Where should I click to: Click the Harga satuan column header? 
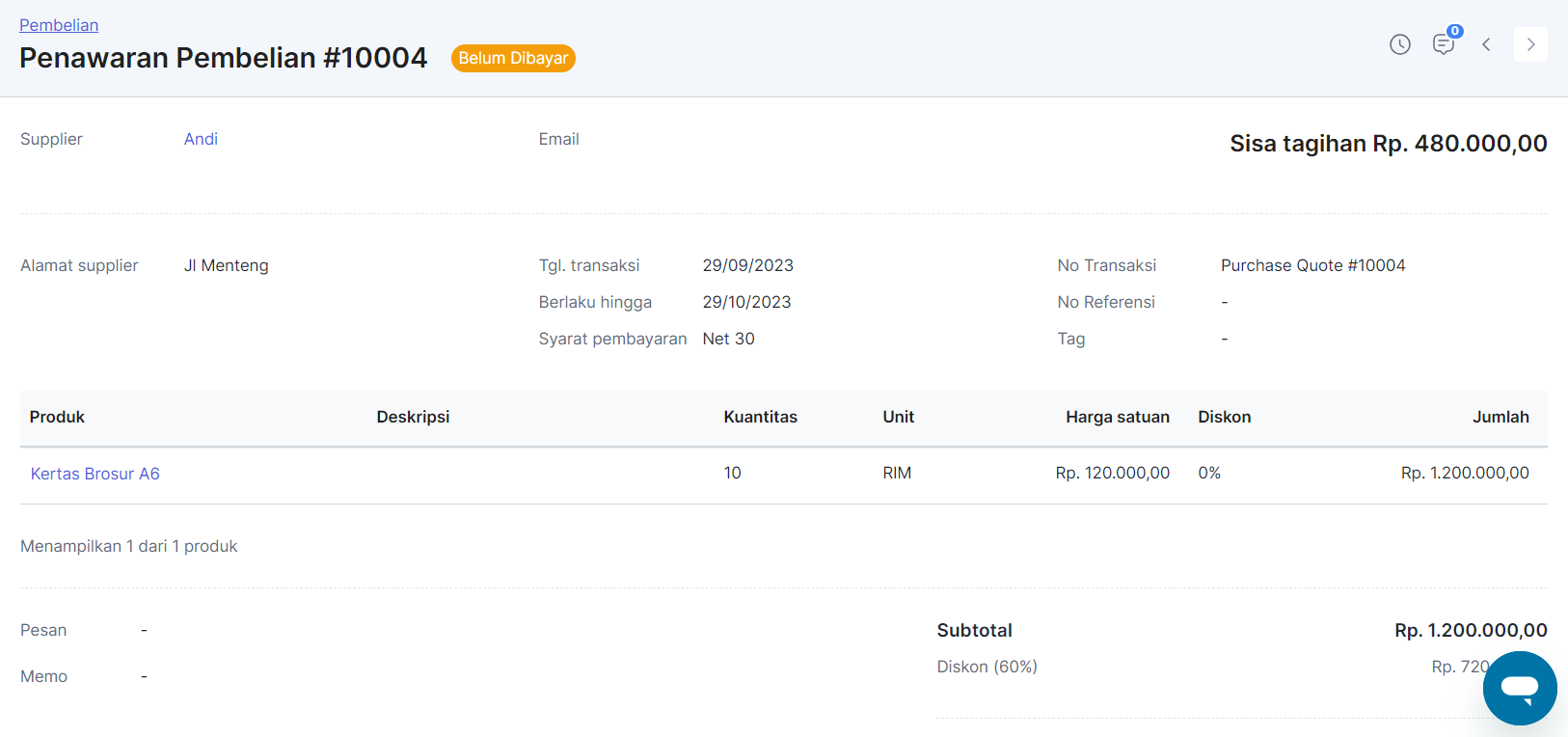pyautogui.click(x=1117, y=417)
